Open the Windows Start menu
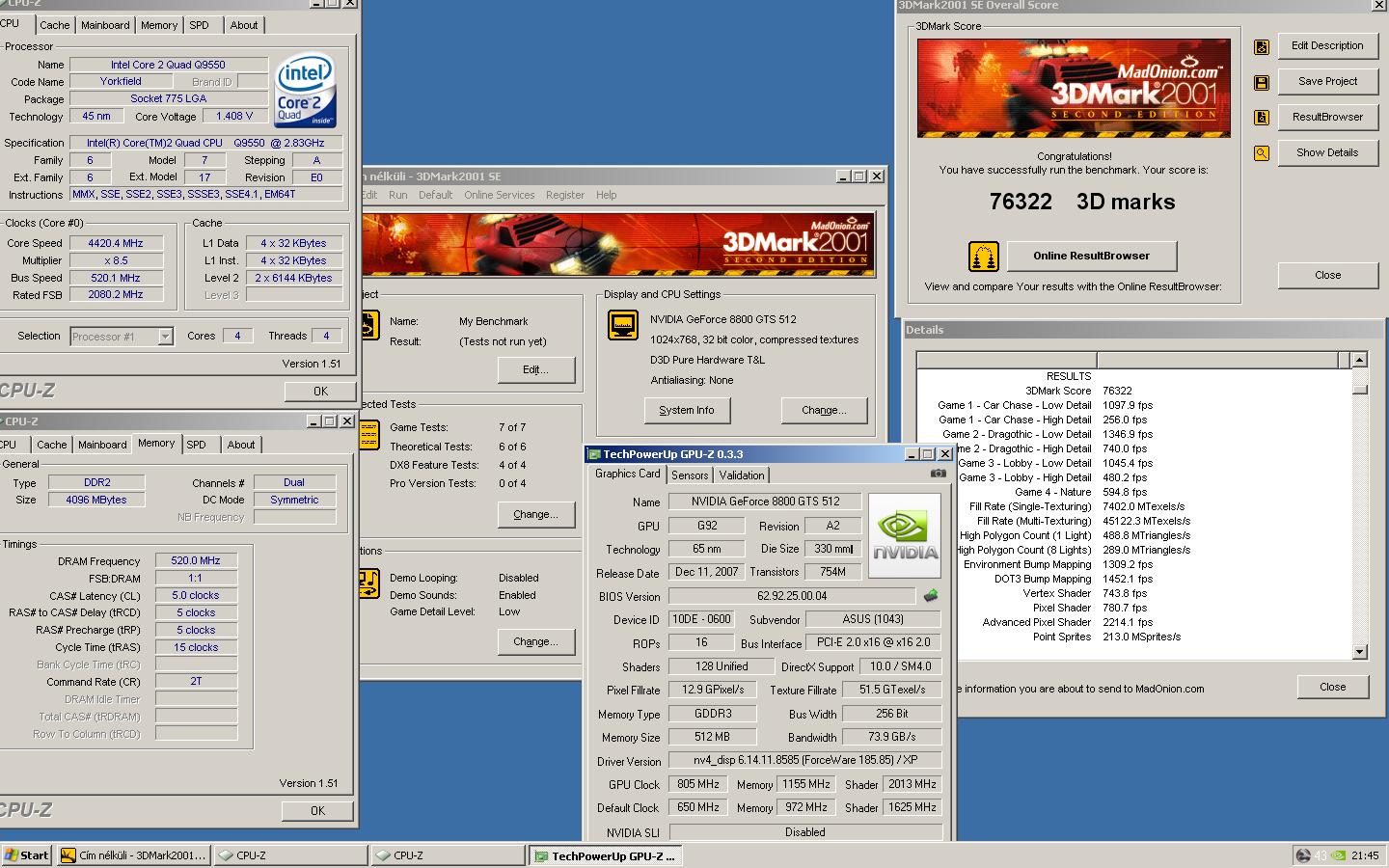Image resolution: width=1389 pixels, height=868 pixels. 26,855
